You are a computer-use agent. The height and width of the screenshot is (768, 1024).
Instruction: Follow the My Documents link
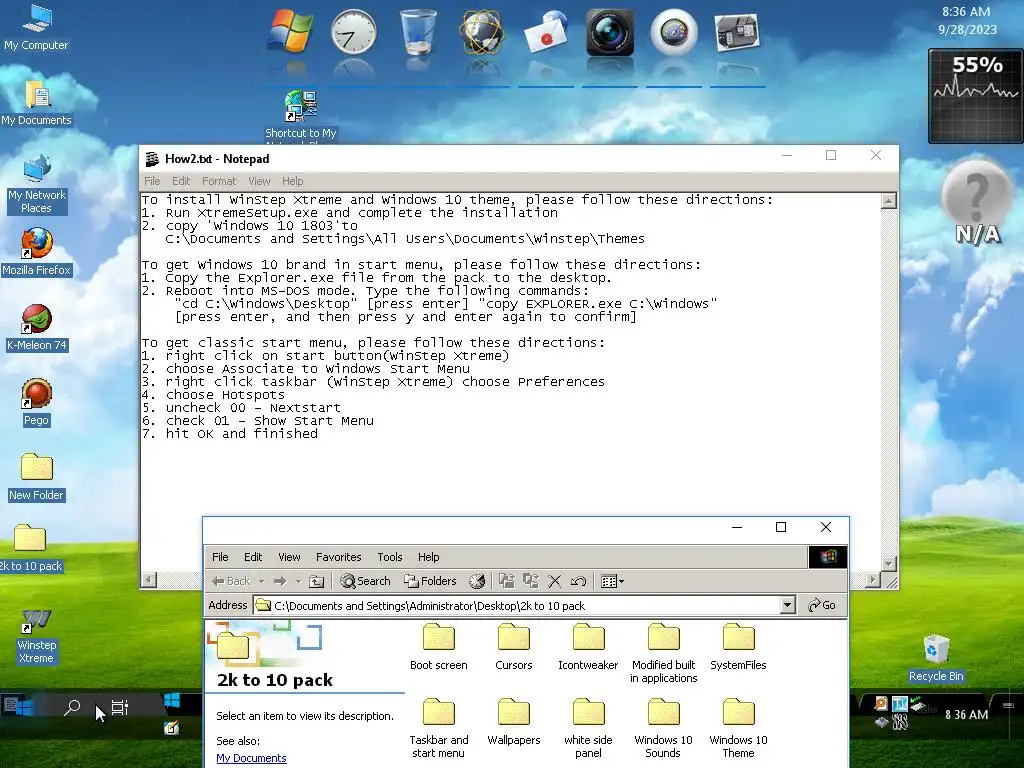pyautogui.click(x=251, y=758)
